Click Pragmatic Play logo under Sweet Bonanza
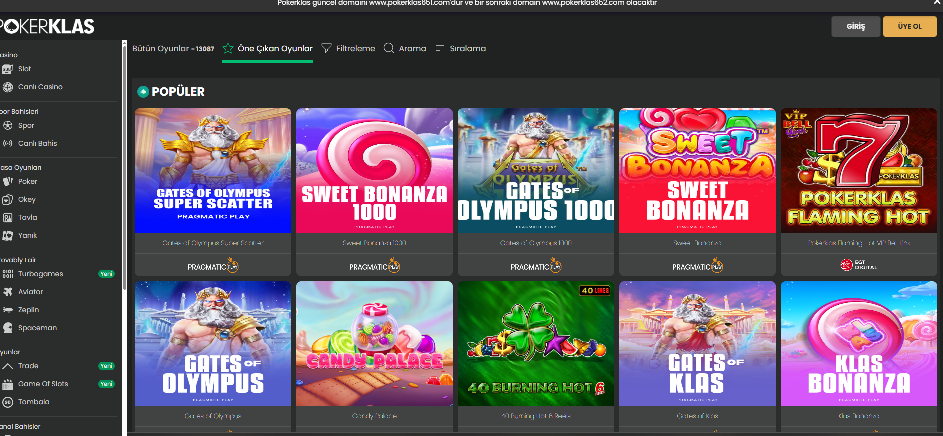 [x=697, y=265]
